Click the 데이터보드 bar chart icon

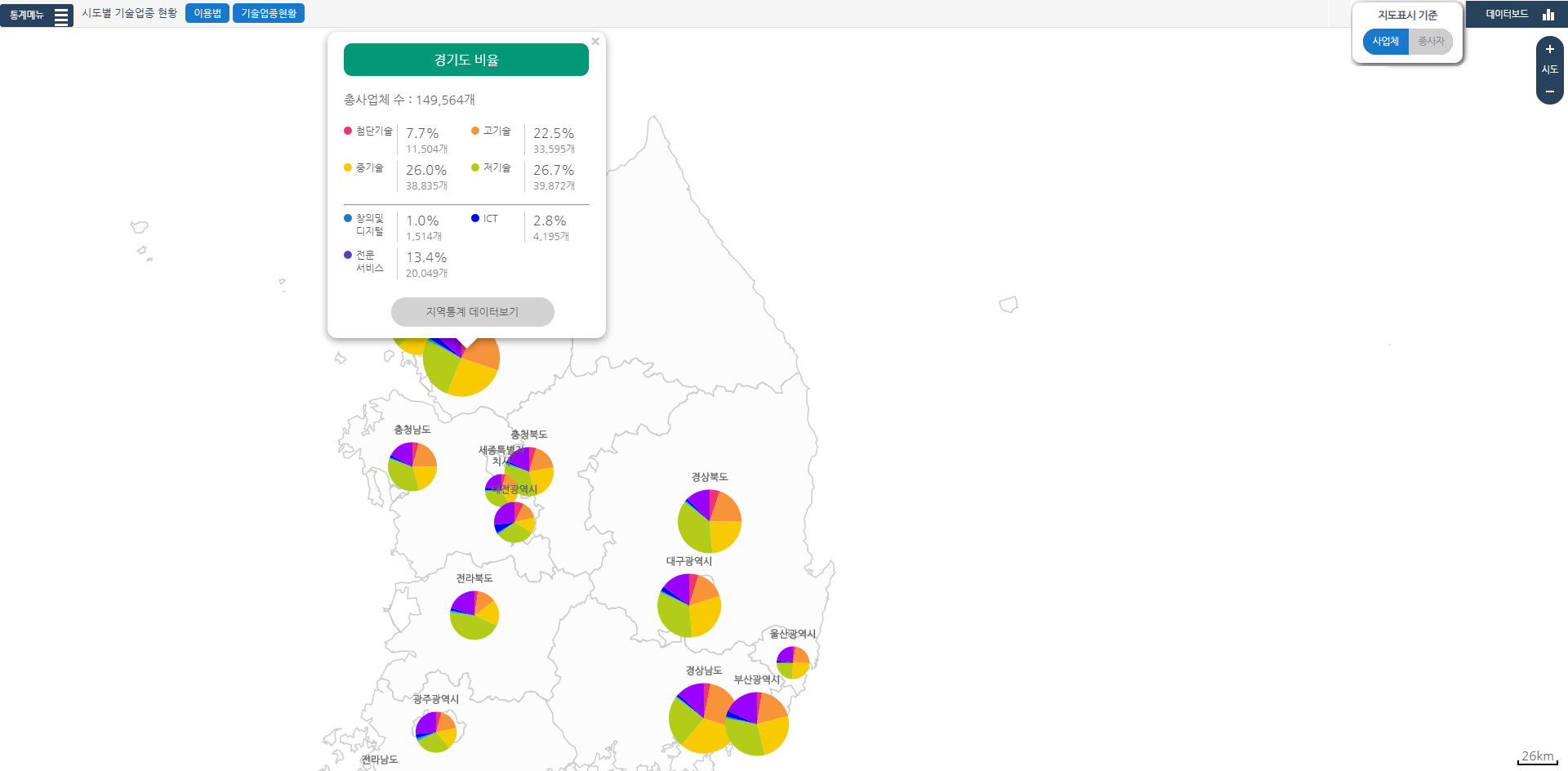click(1548, 15)
